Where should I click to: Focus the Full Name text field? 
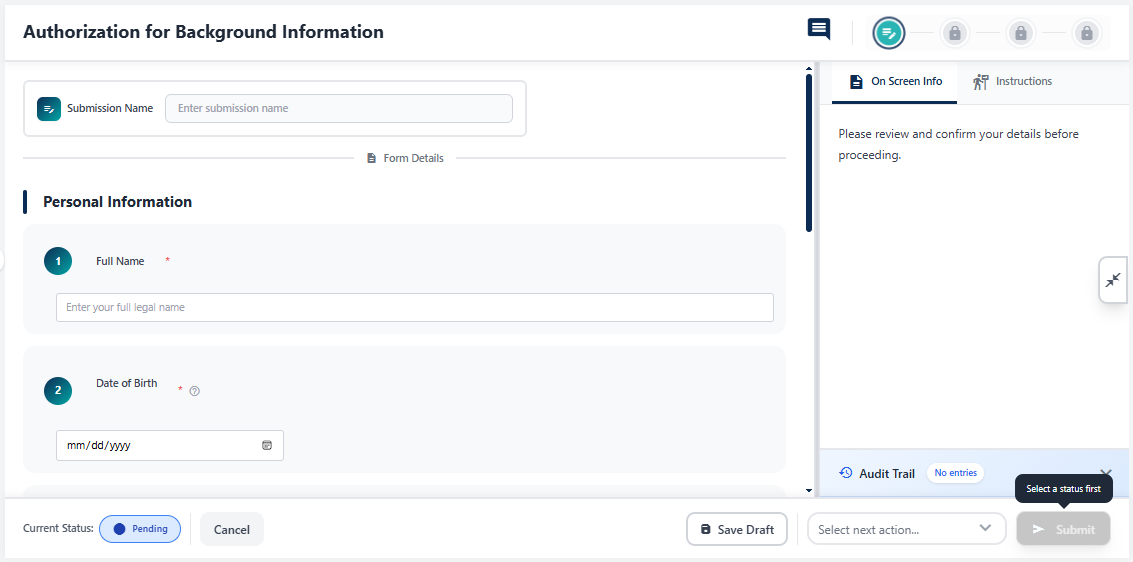(415, 307)
